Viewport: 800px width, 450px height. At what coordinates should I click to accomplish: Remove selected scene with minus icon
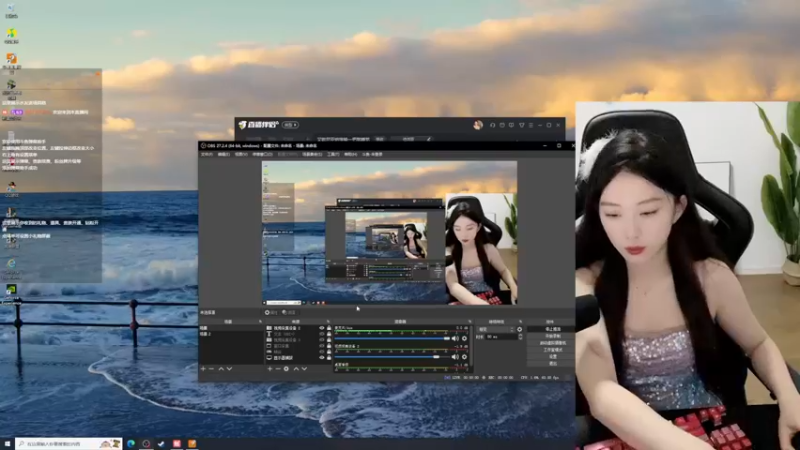(x=211, y=369)
